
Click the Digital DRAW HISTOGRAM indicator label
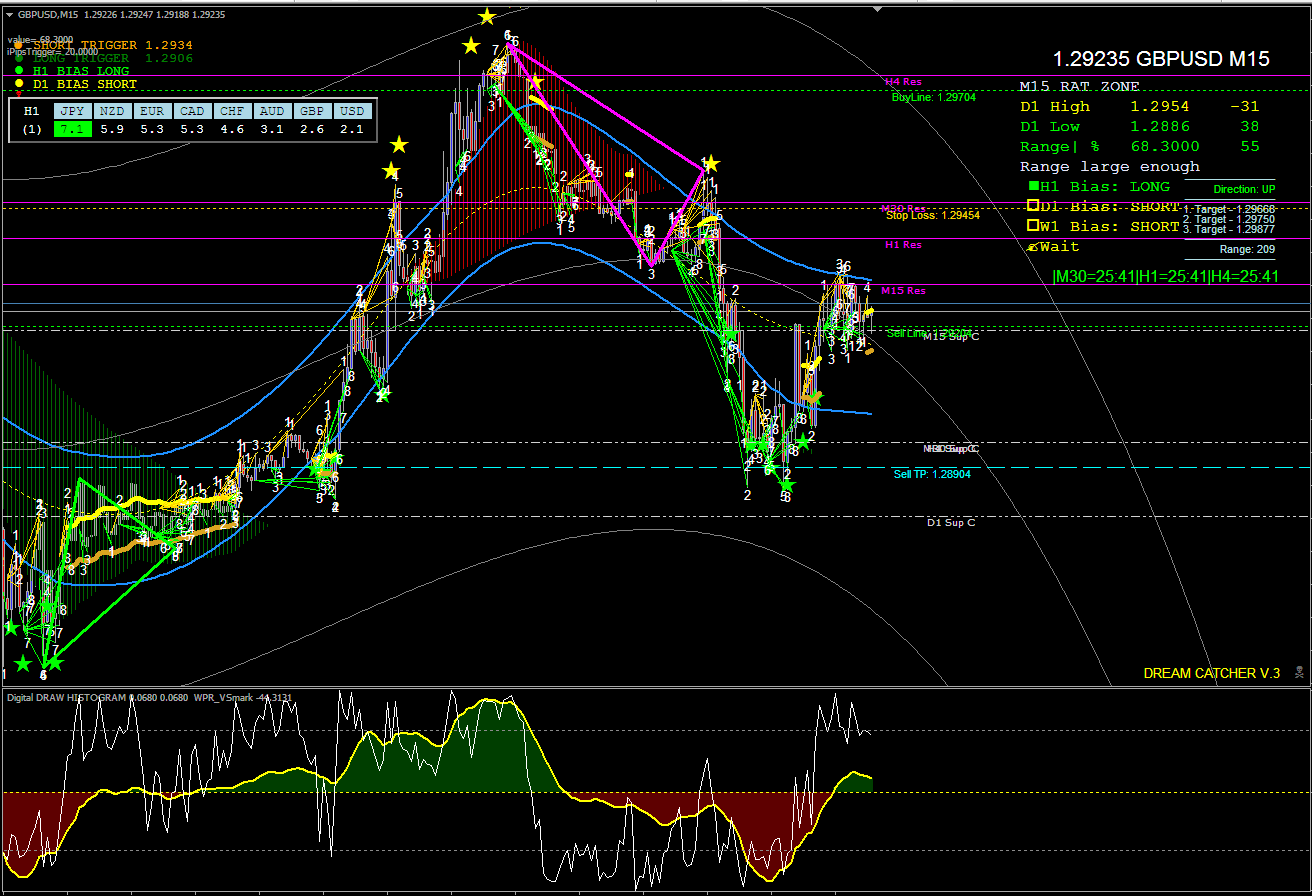66,697
